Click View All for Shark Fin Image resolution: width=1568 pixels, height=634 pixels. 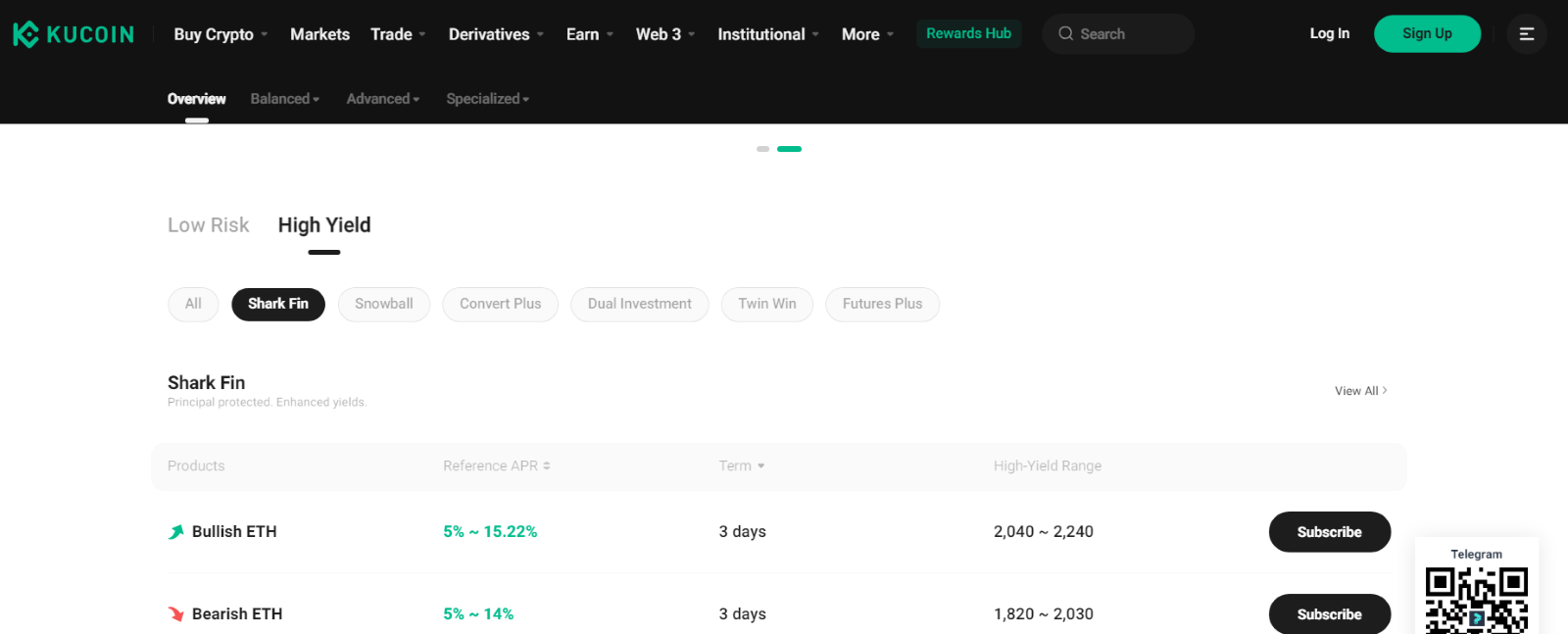(1361, 391)
